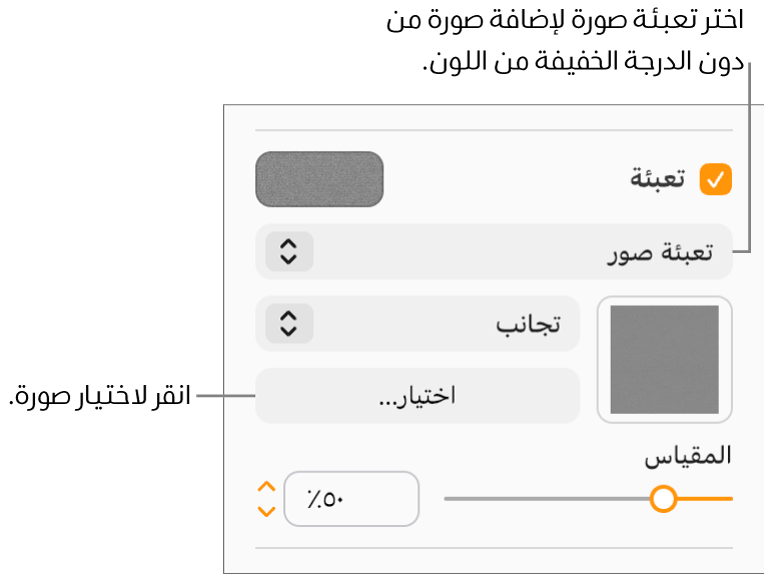The height and width of the screenshot is (574, 764).
Task: Click the bold تعبئة label text
Action: point(657,180)
